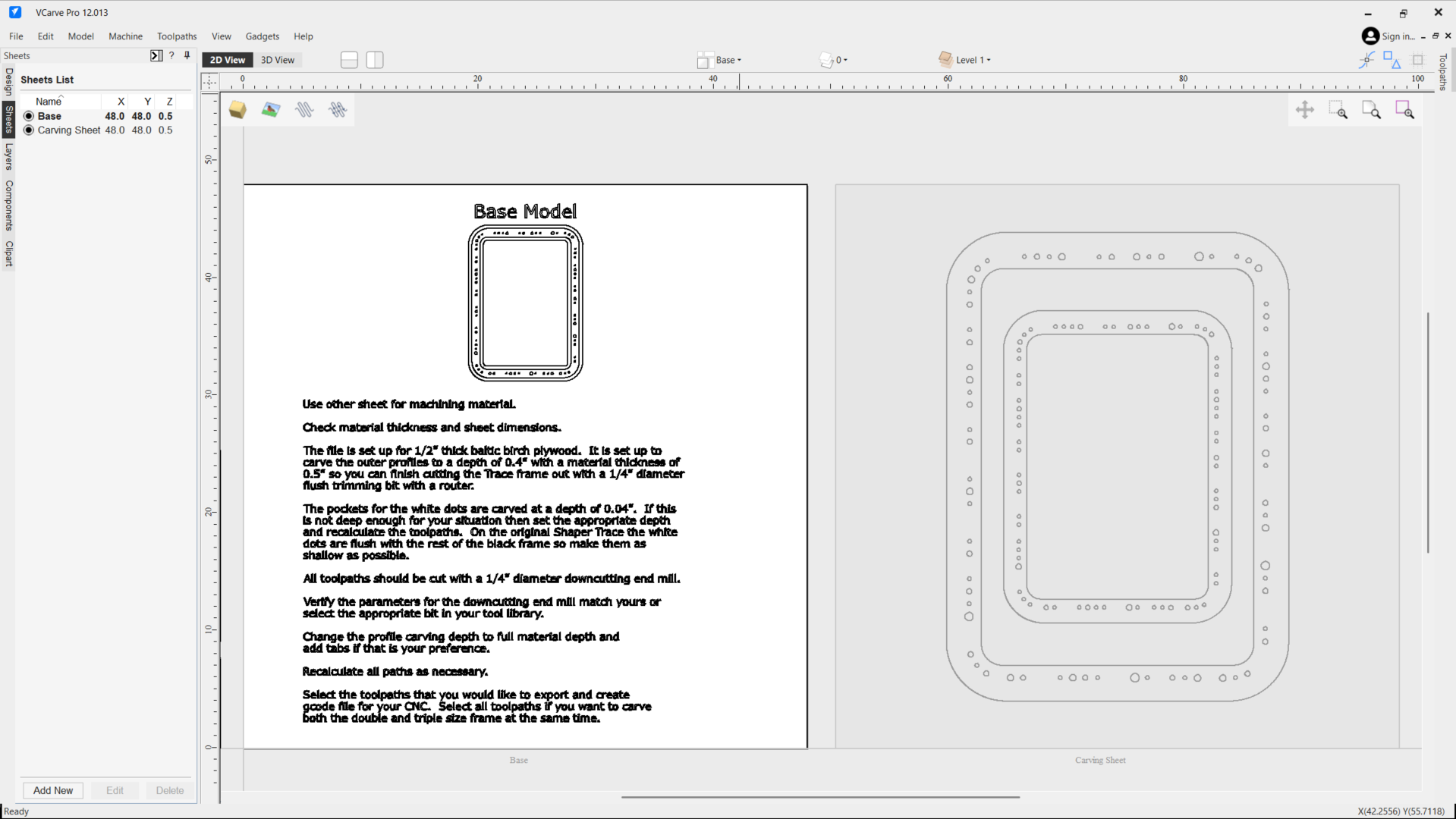The image size is (1456, 819).
Task: Open the Gadgets menu
Action: pyautogui.click(x=262, y=36)
